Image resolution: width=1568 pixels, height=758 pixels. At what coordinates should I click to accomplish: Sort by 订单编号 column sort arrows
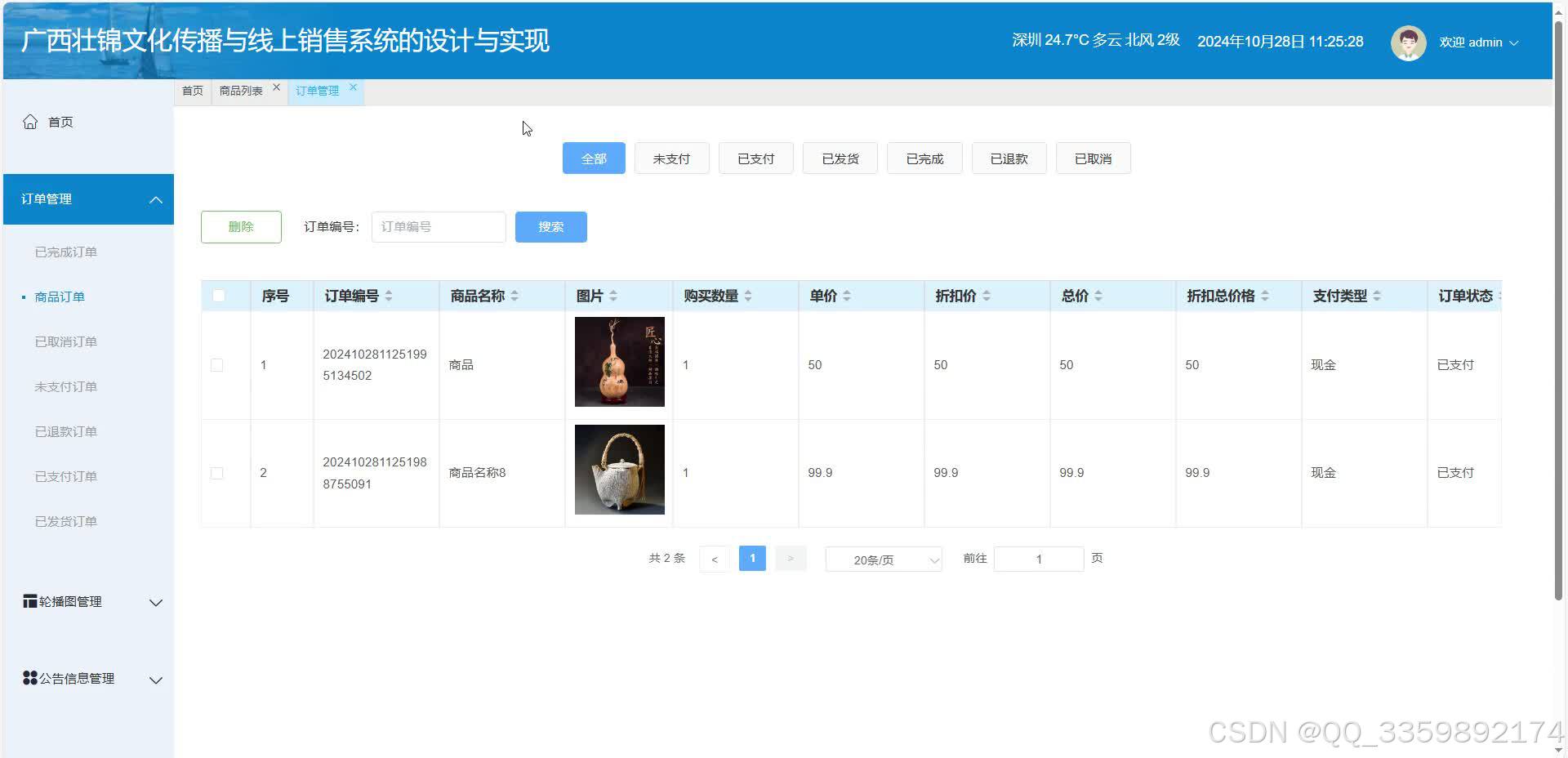coord(391,296)
